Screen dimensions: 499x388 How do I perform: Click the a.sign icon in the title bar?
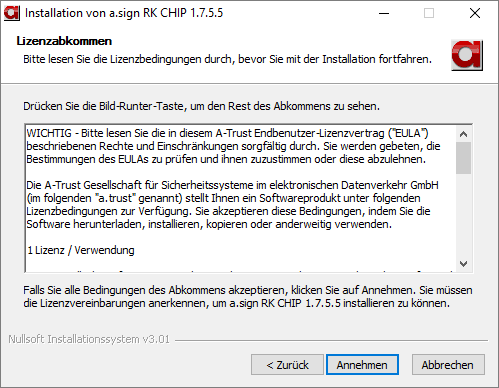[12, 13]
